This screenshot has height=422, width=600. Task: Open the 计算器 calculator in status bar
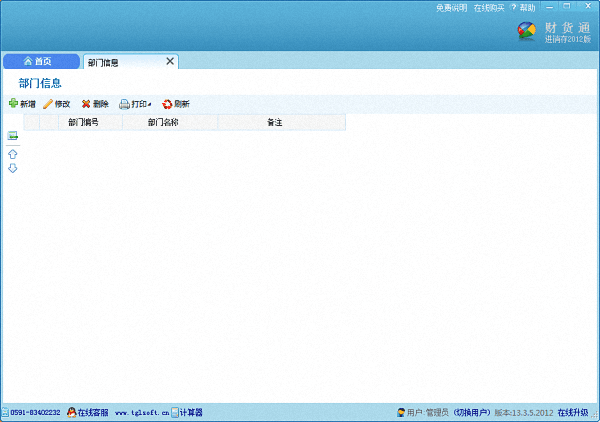point(187,412)
